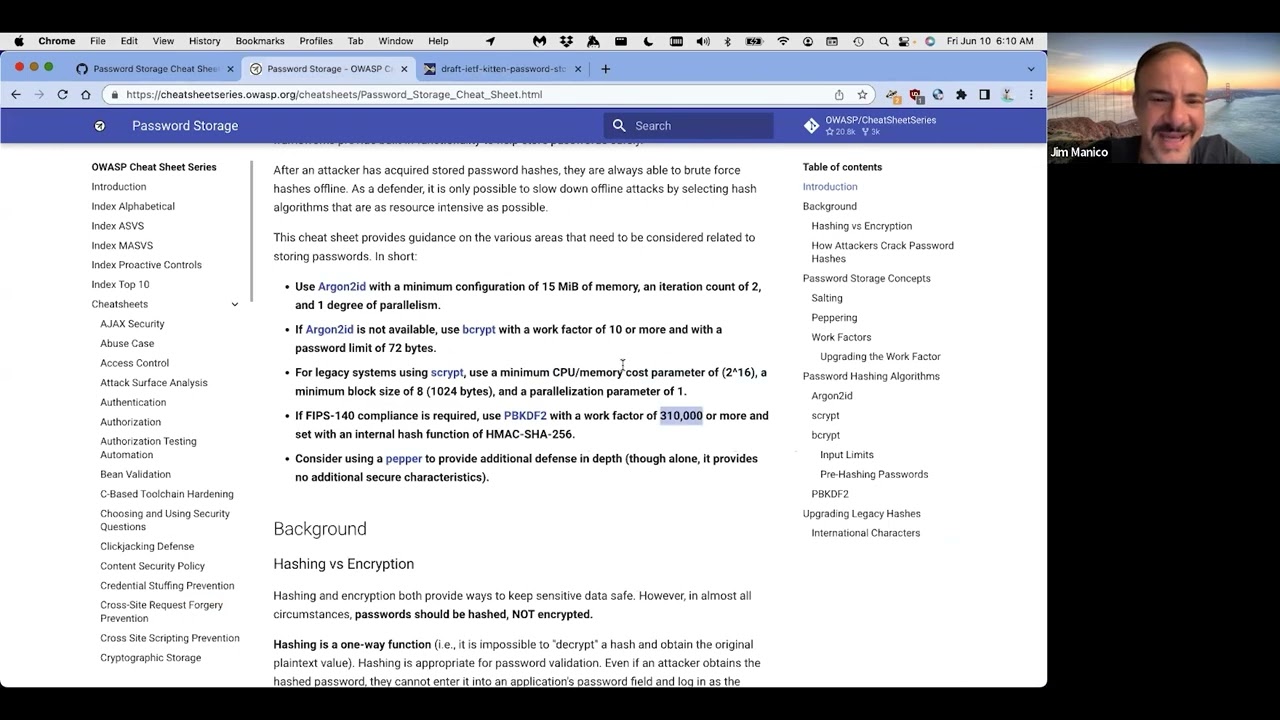
Task: Open the Profiles menu
Action: (316, 41)
